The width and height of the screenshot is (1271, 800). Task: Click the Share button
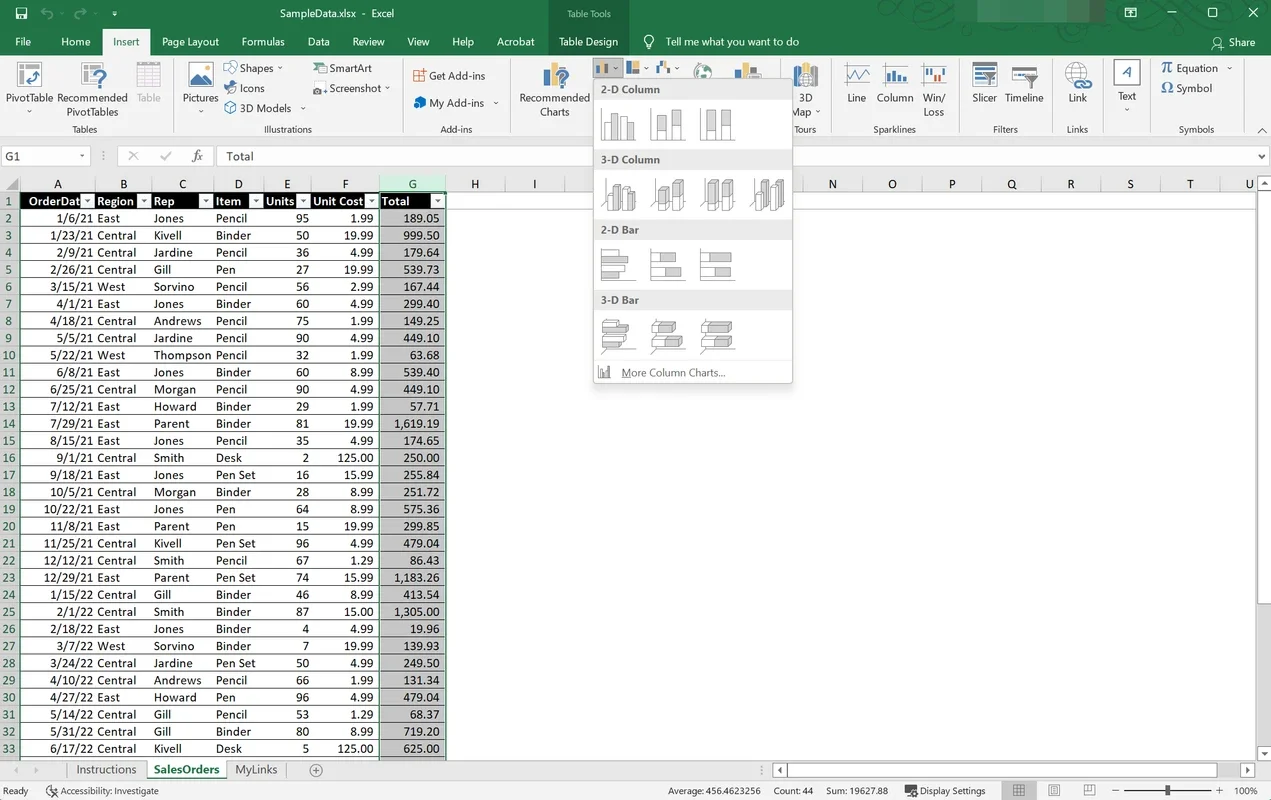(1233, 42)
